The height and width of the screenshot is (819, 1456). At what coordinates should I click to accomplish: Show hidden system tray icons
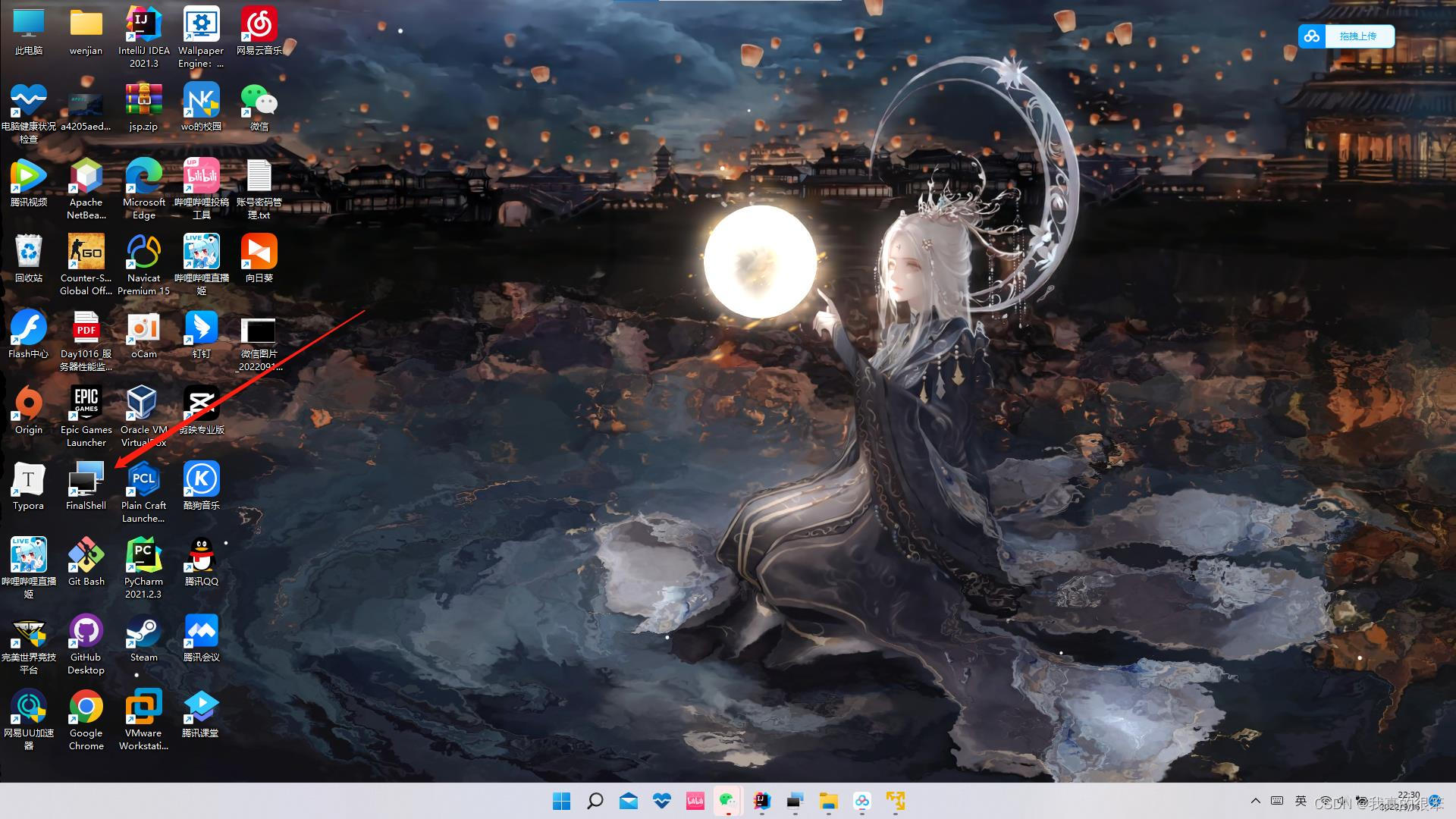pos(1256,801)
